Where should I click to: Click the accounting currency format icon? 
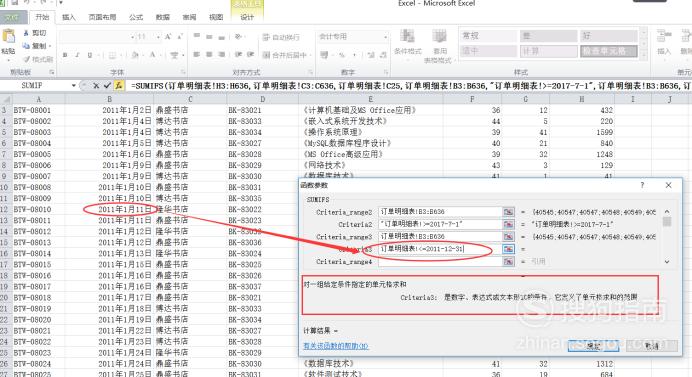click(x=325, y=55)
